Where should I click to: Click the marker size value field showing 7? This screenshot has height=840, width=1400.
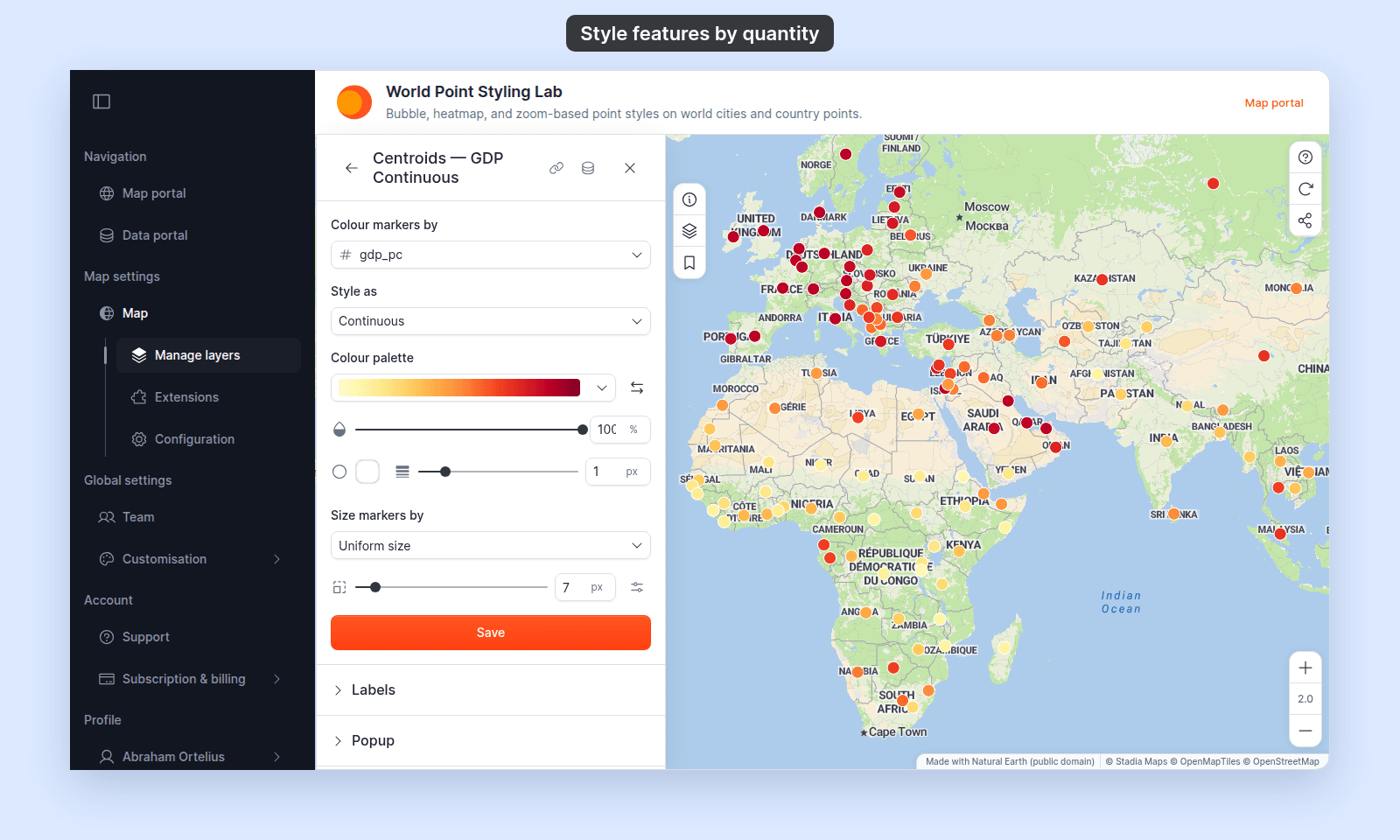(585, 587)
